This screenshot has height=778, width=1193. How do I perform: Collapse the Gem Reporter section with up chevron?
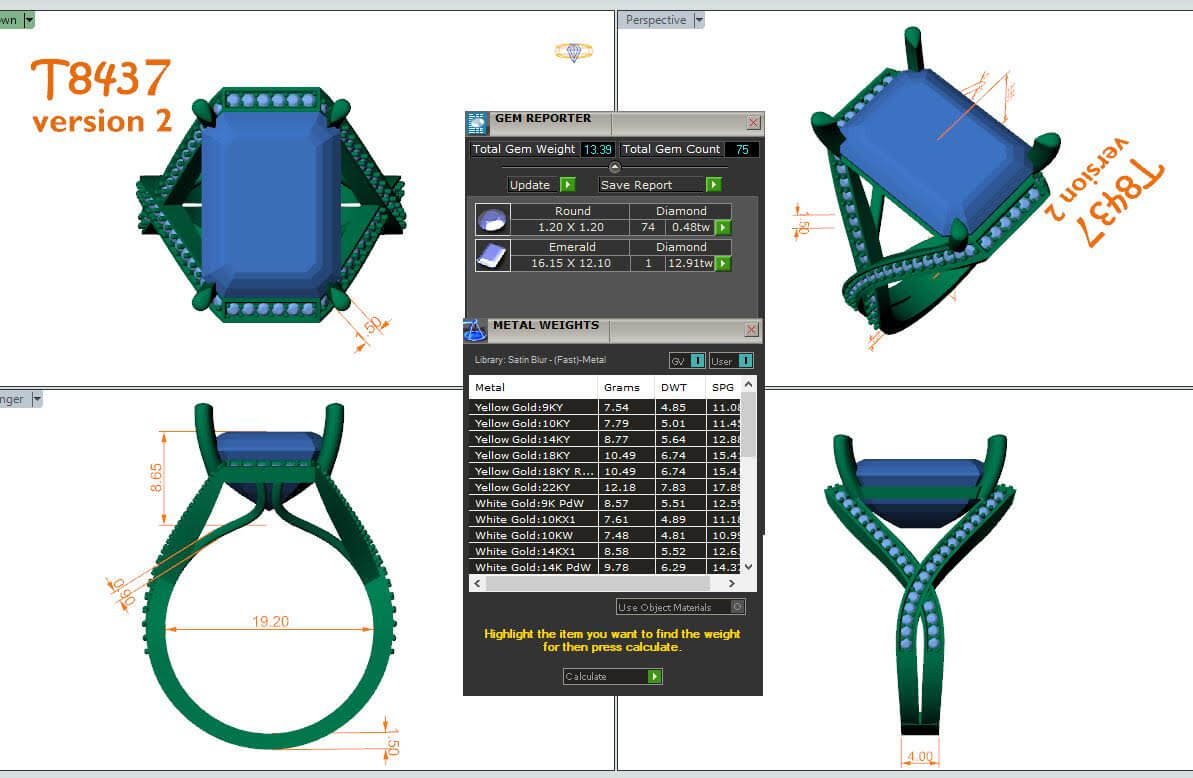pyautogui.click(x=614, y=167)
